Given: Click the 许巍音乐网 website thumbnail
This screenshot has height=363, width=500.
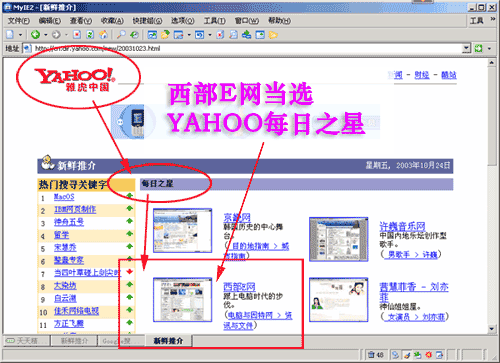Looking at the screenshot, I should [x=339, y=239].
